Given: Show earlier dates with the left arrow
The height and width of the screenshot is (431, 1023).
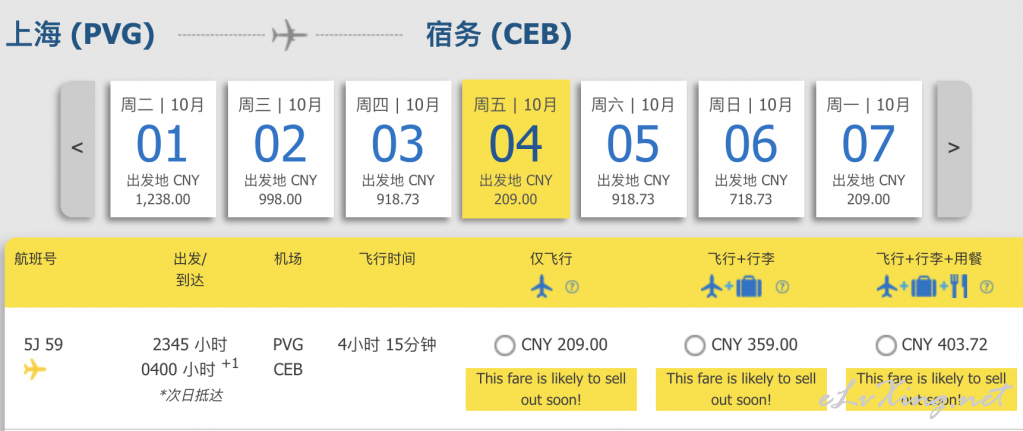Looking at the screenshot, I should pyautogui.click(x=78, y=149).
